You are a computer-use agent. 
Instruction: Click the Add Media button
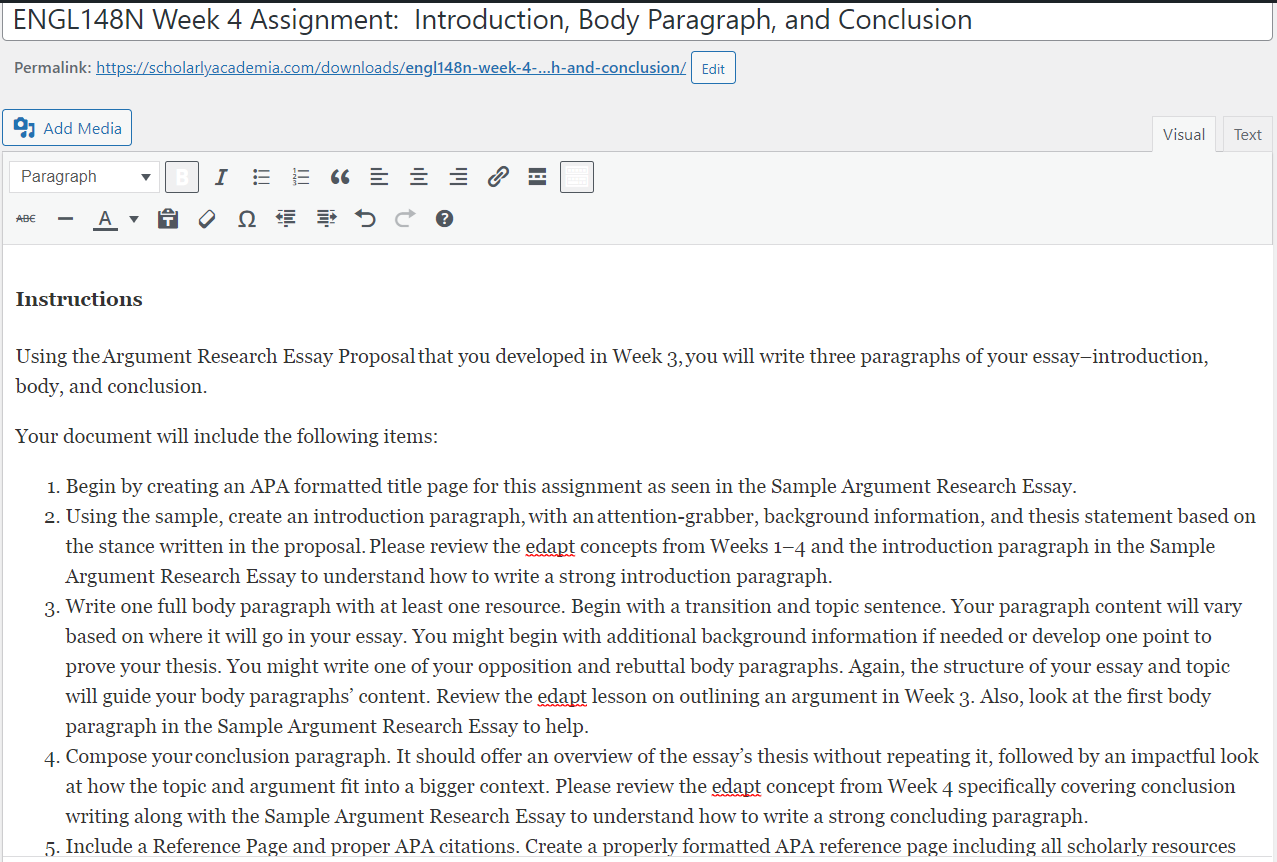tap(67, 128)
